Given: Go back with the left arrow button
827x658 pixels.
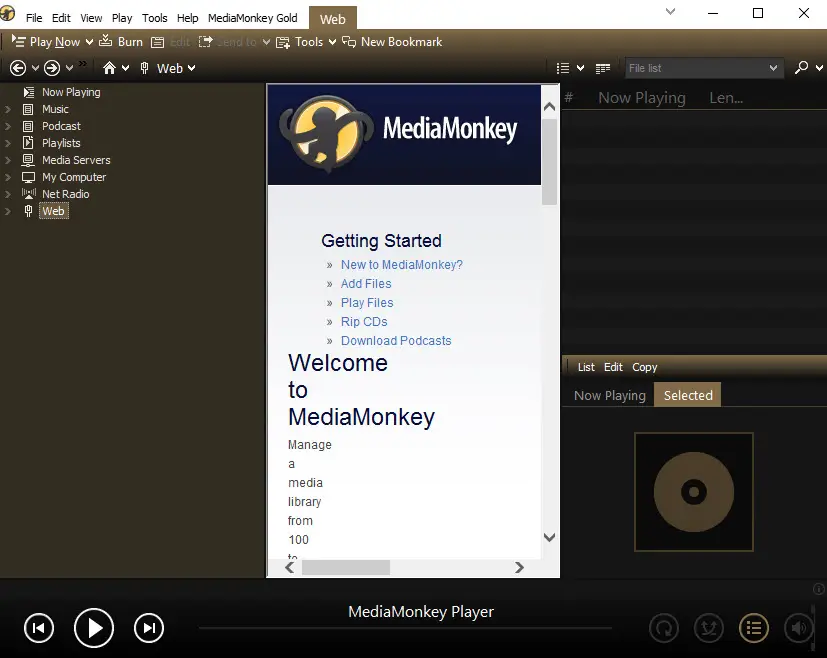Looking at the screenshot, I should pyautogui.click(x=17, y=68).
